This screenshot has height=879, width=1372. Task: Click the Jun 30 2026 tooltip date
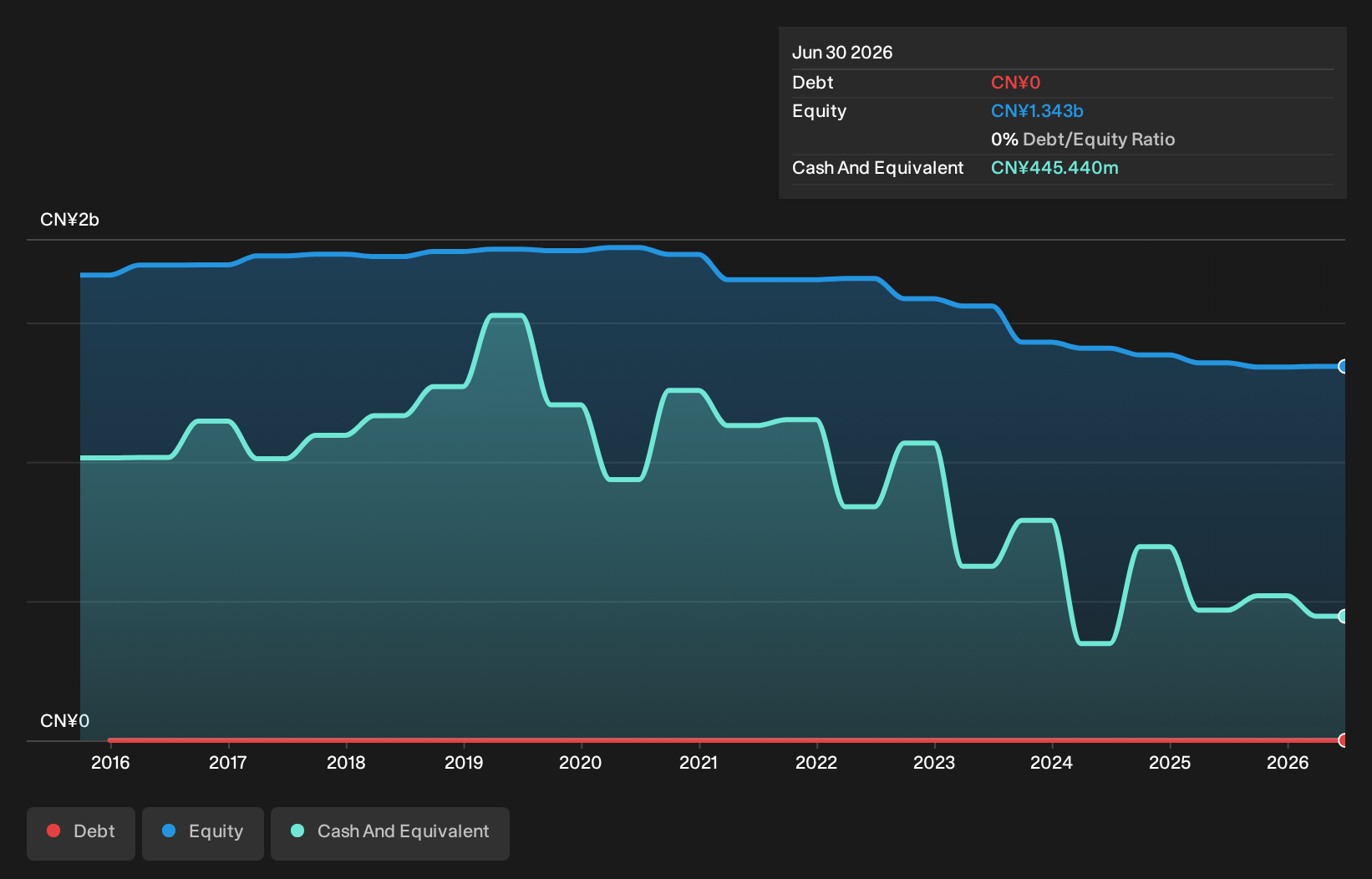842,53
